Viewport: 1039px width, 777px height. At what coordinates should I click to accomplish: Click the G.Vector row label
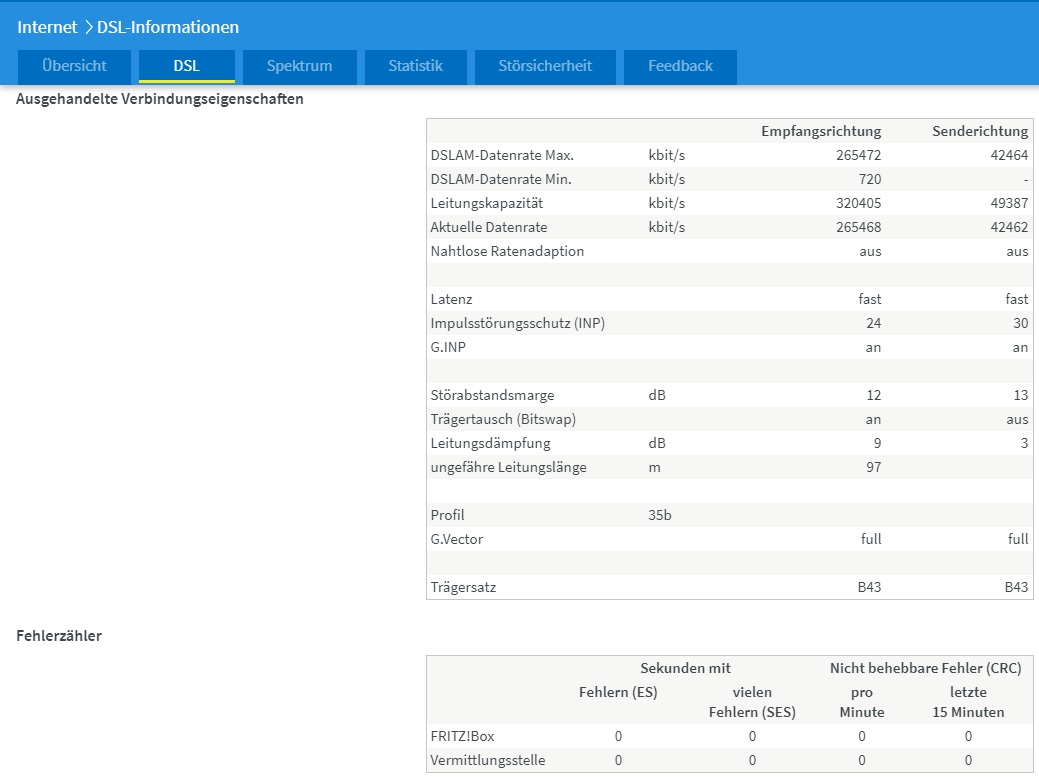click(457, 539)
